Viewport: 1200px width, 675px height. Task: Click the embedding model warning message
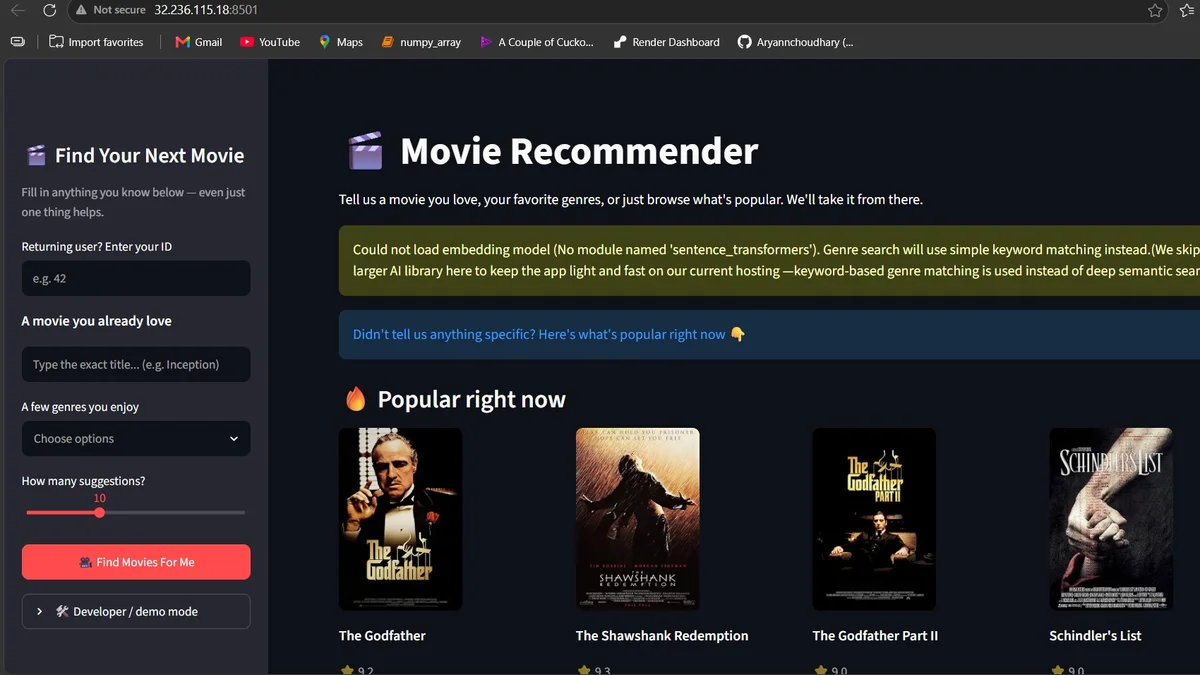(x=769, y=260)
